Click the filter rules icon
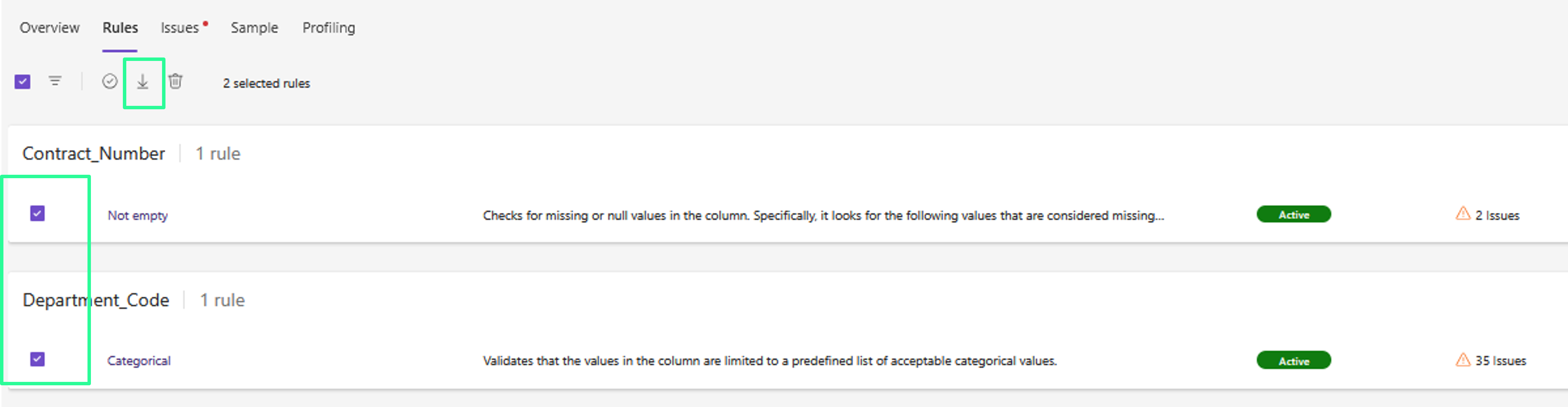The height and width of the screenshot is (407, 1568). pyautogui.click(x=55, y=81)
